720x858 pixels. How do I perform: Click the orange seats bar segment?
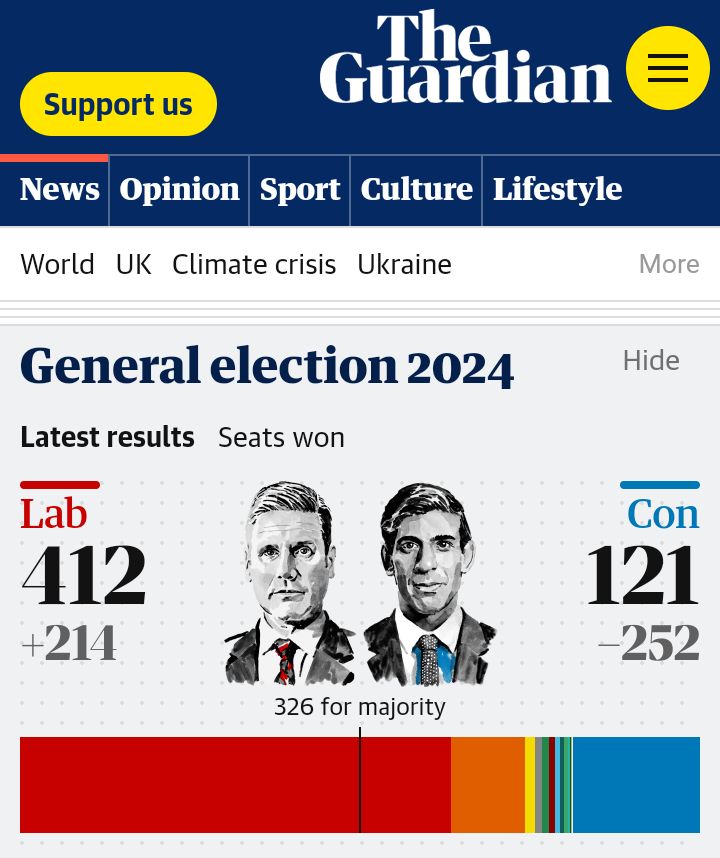(488, 785)
